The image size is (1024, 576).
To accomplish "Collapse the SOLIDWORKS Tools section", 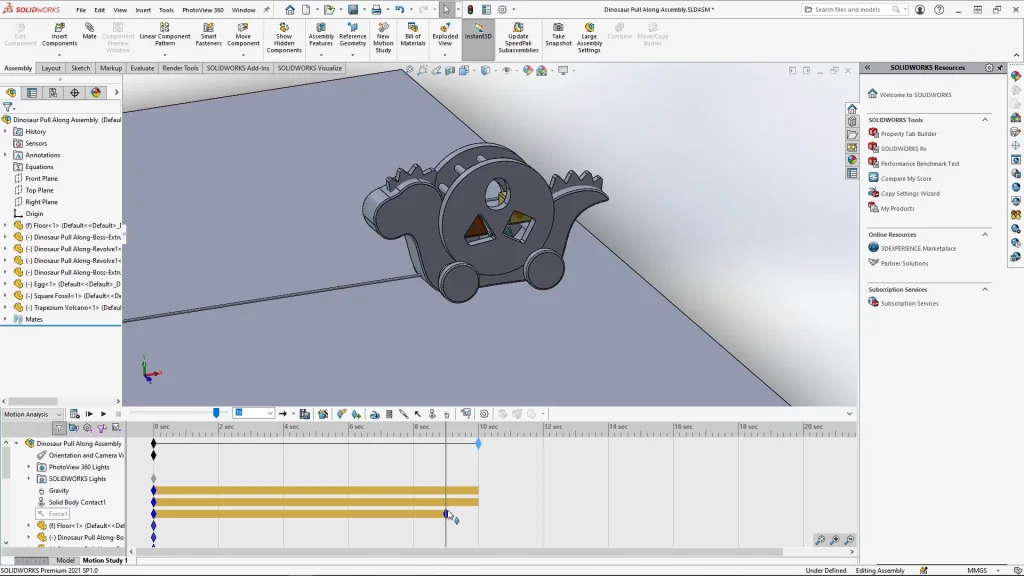I will point(984,119).
